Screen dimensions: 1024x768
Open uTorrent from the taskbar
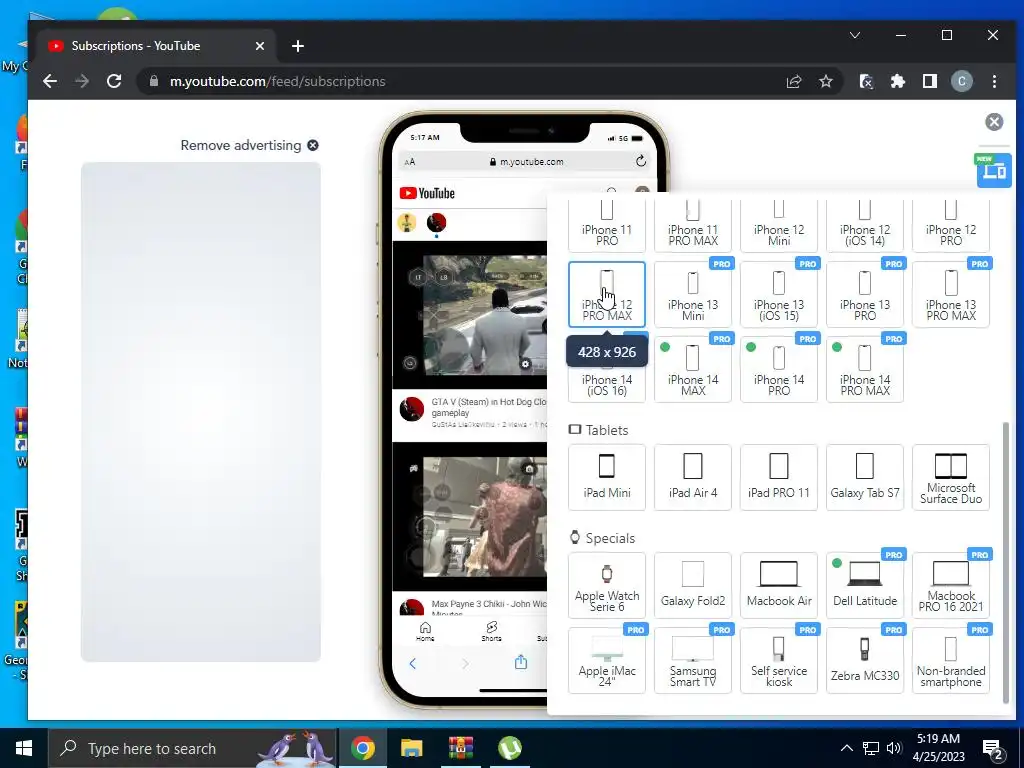509,748
